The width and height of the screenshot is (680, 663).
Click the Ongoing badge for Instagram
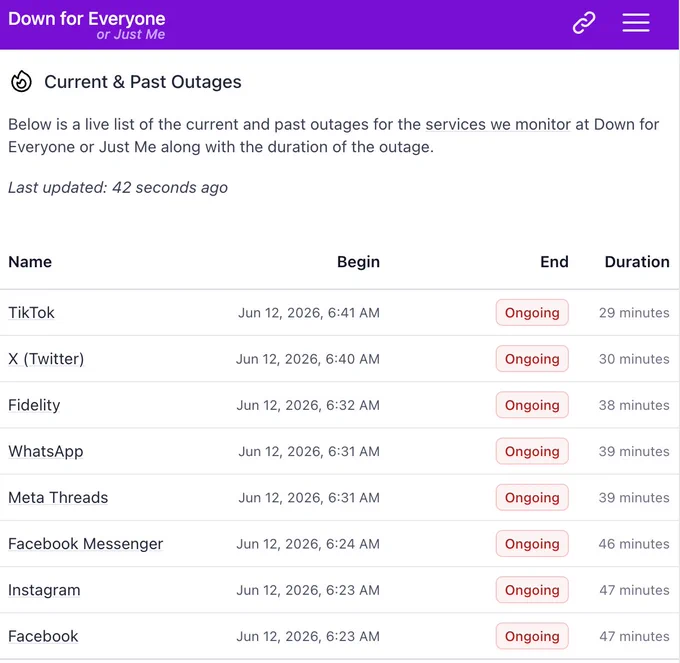[x=532, y=590]
